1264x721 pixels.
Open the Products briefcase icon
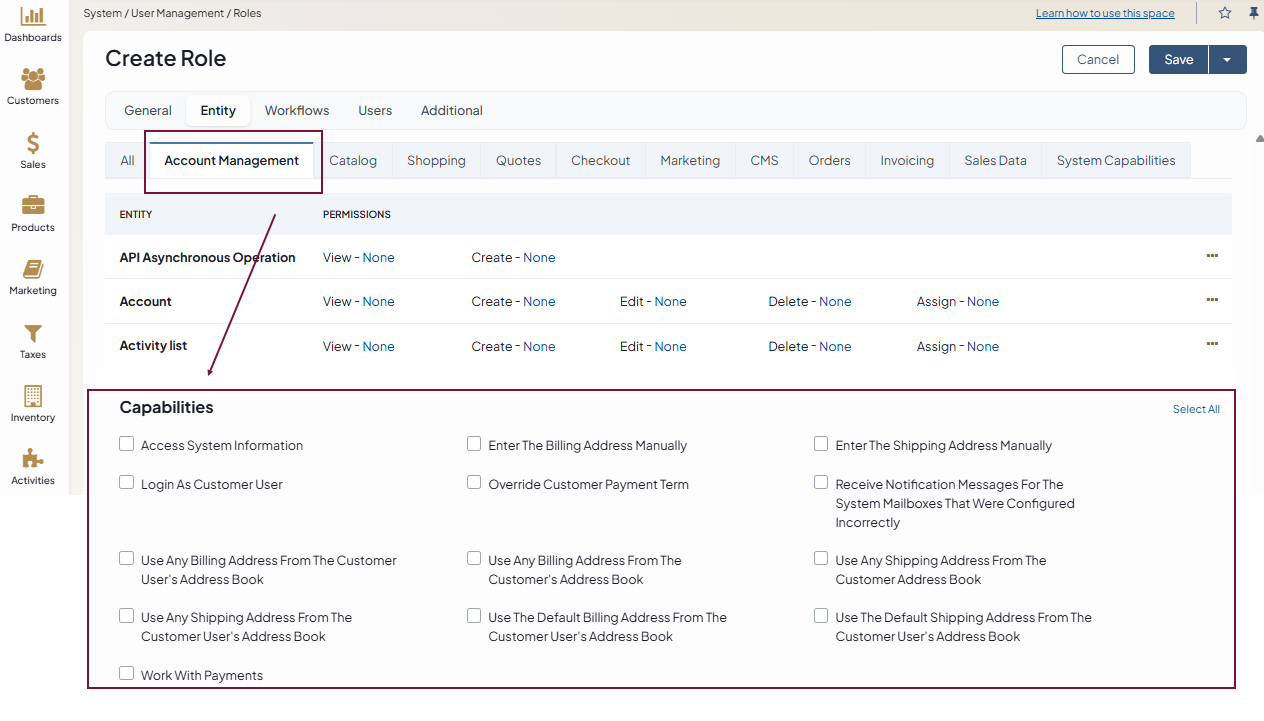coord(33,206)
